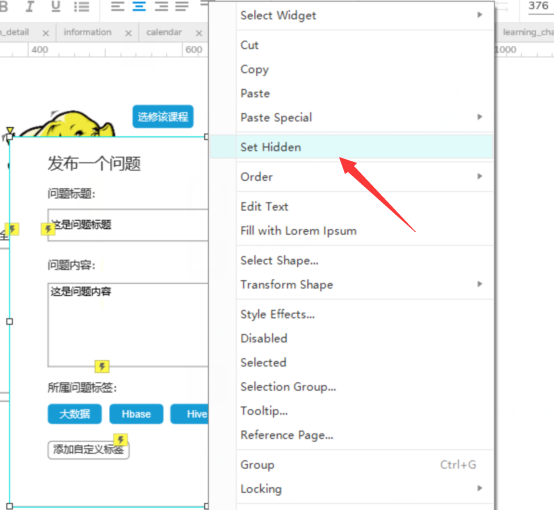Switch to the information tab
Image resolution: width=554 pixels, height=510 pixels.
pyautogui.click(x=87, y=32)
